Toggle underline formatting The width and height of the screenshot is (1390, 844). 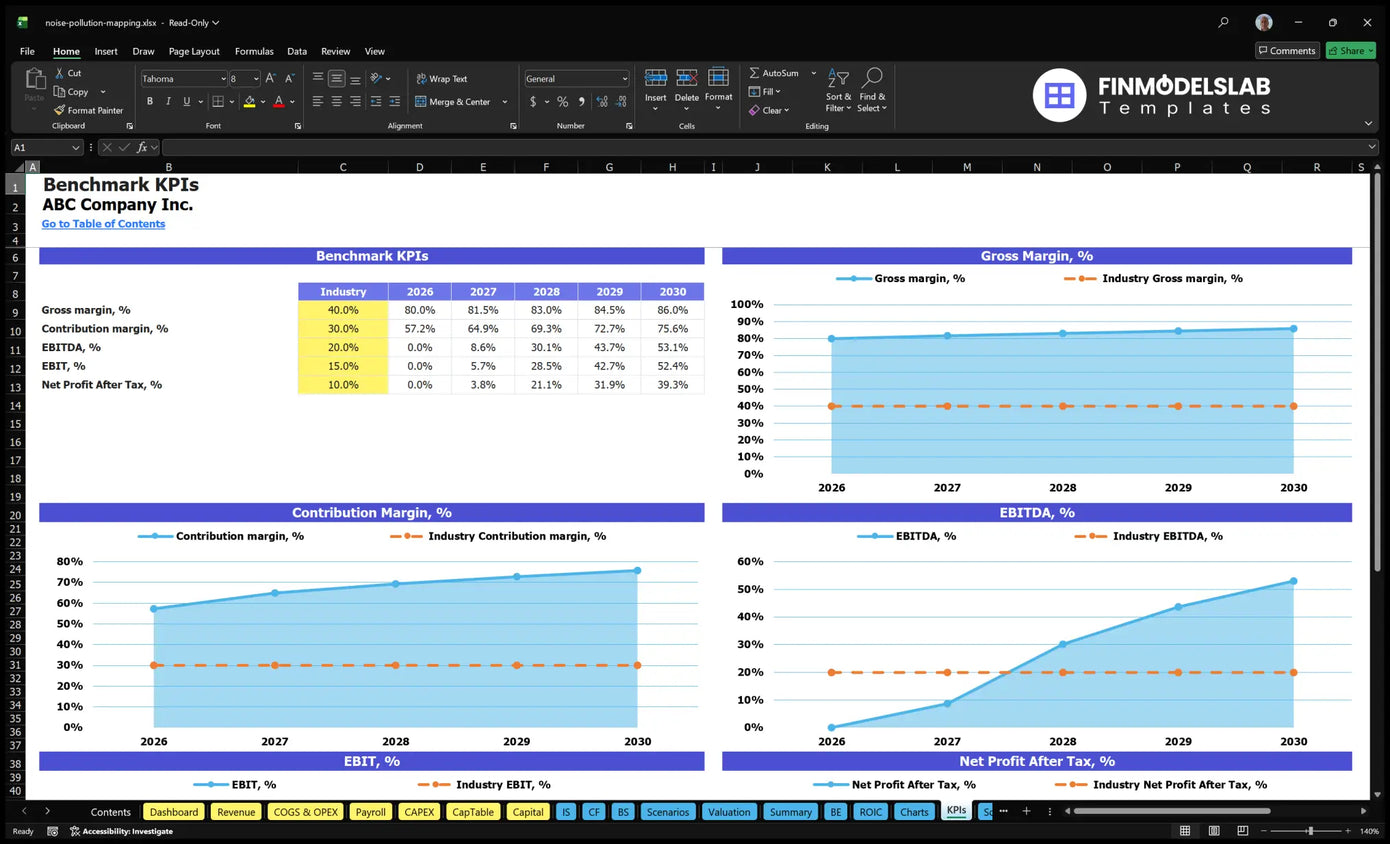pyautogui.click(x=186, y=101)
